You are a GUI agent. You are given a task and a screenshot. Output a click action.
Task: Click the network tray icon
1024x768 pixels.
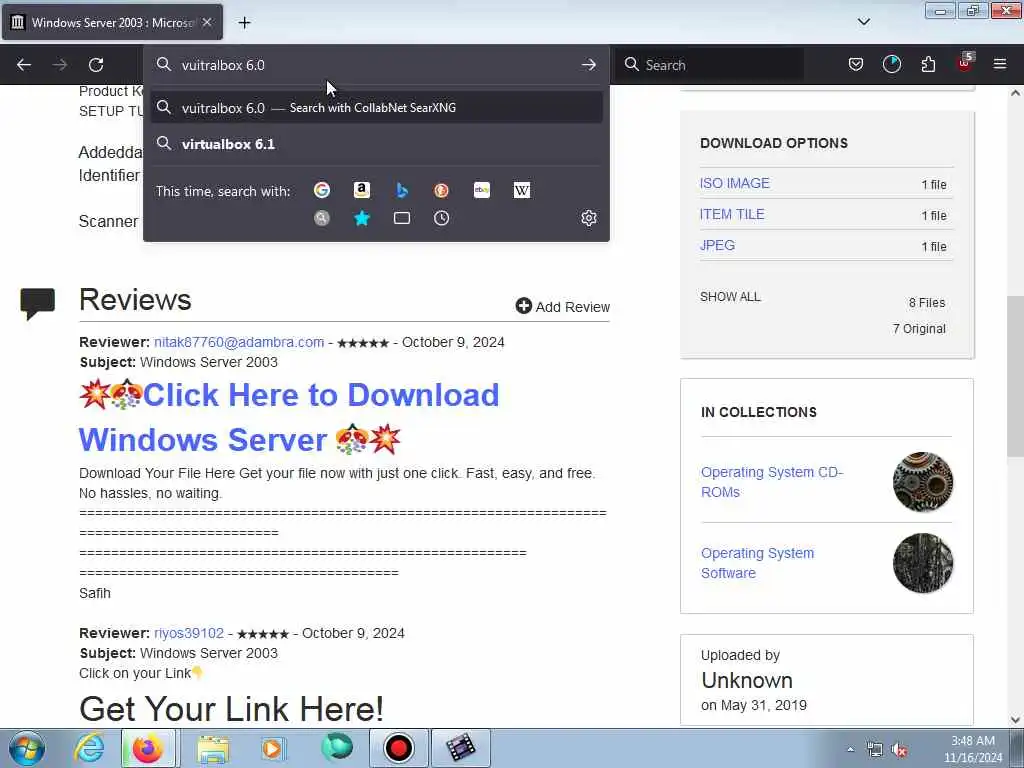[874, 750]
